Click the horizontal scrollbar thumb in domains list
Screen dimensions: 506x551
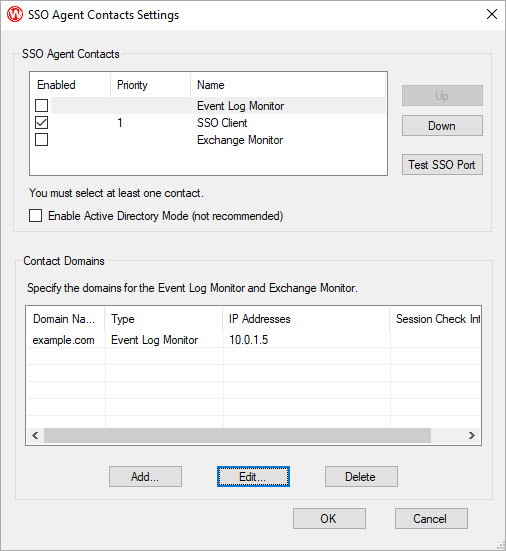[x=237, y=436]
